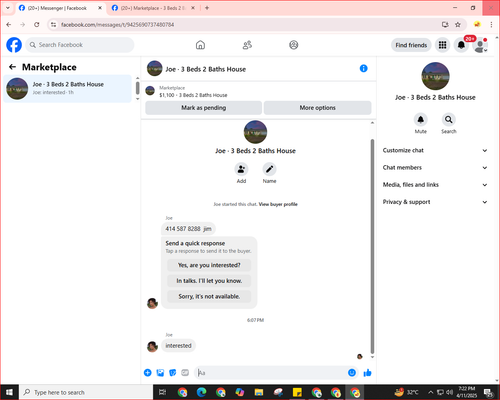Search in conversation magnifier icon
500x400 pixels.
[x=449, y=120]
